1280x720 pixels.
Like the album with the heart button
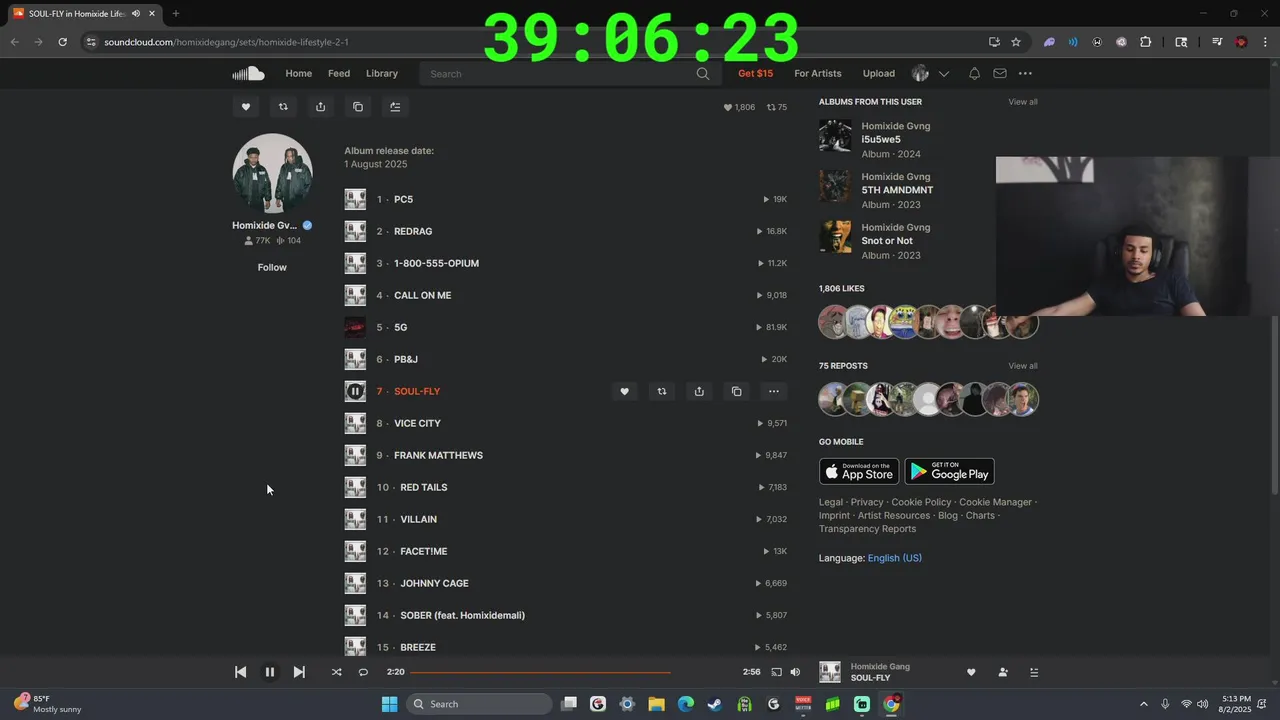click(x=246, y=107)
